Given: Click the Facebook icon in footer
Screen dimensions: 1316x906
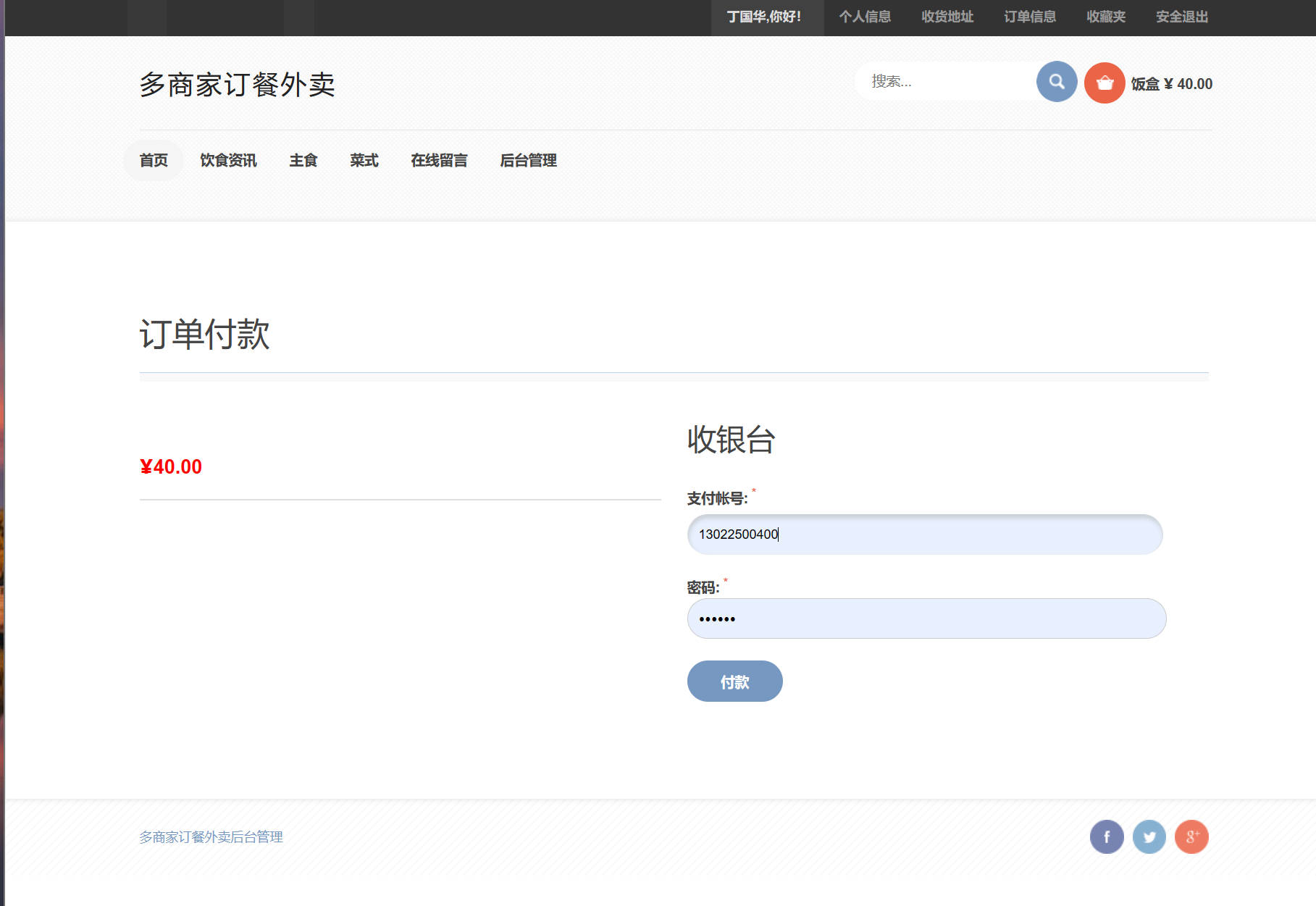Looking at the screenshot, I should tap(1106, 836).
